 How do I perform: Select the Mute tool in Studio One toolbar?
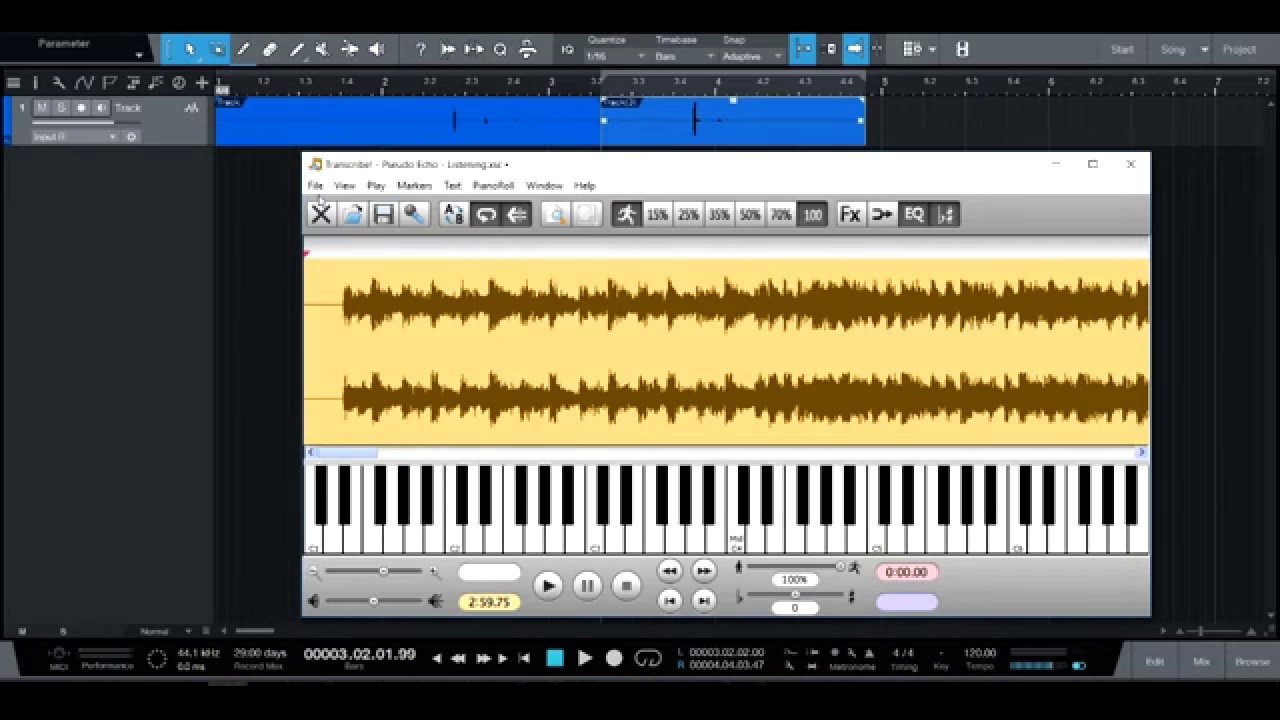click(322, 49)
